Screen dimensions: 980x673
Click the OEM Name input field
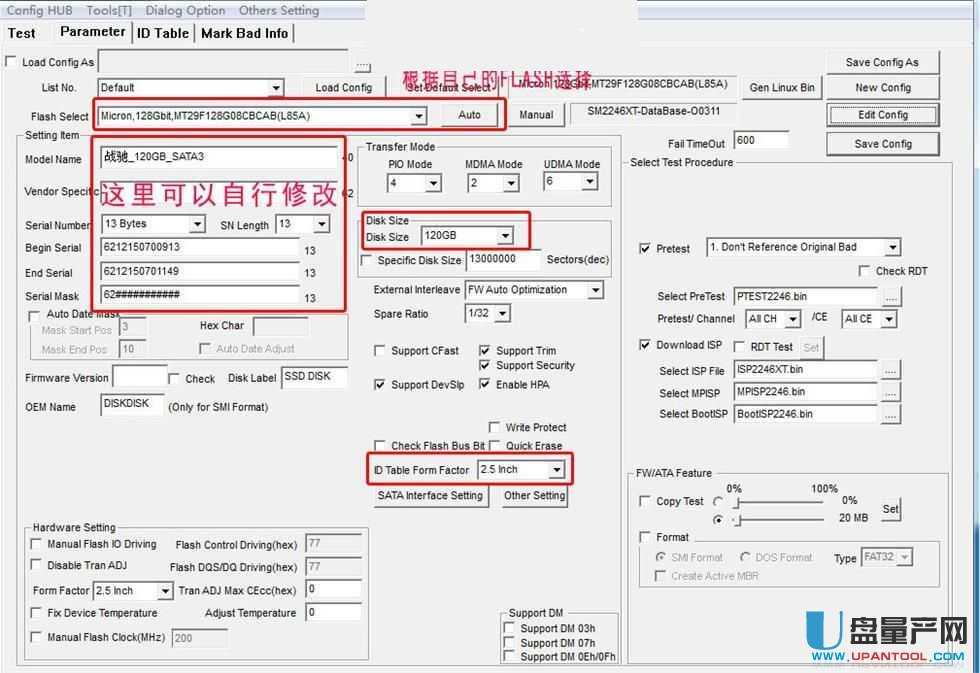132,404
